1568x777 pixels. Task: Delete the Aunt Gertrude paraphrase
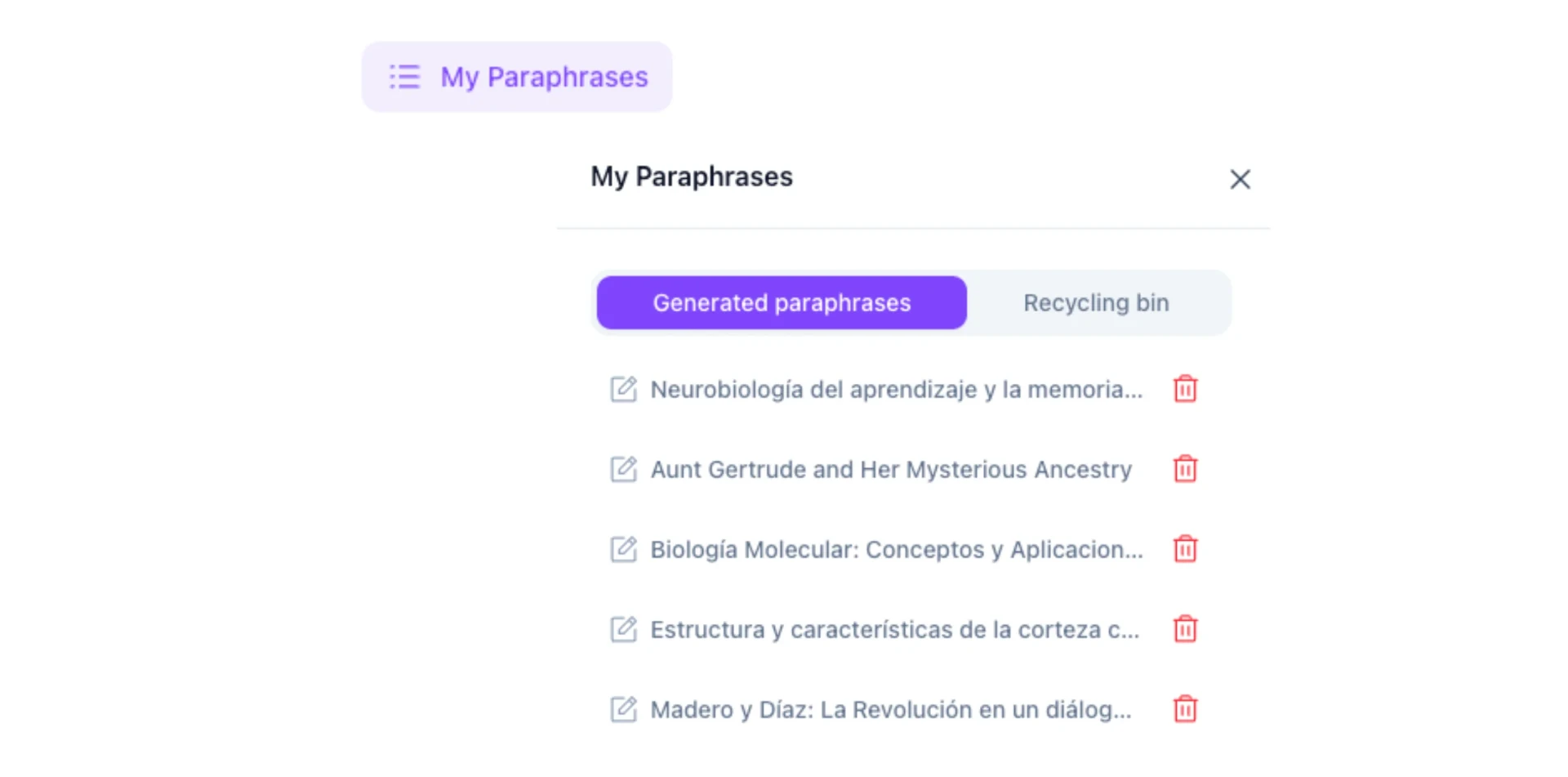[1185, 469]
